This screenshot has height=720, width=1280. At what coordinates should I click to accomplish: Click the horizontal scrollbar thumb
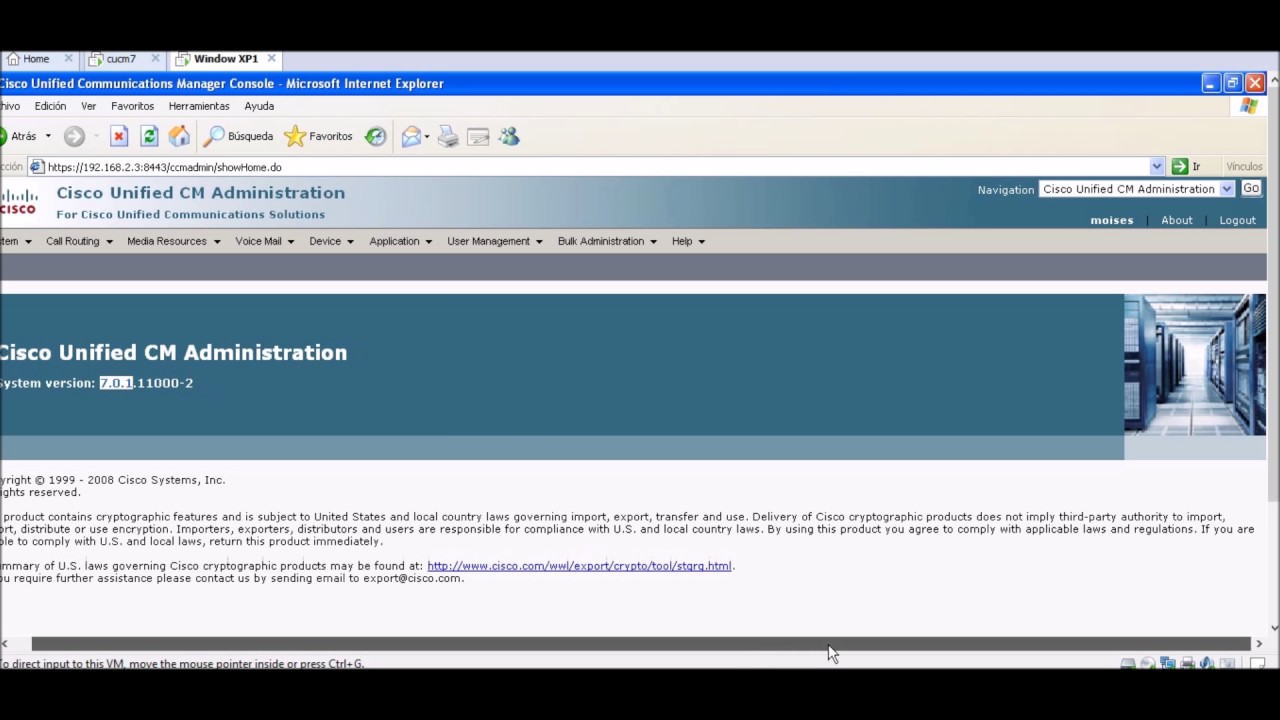(641, 644)
